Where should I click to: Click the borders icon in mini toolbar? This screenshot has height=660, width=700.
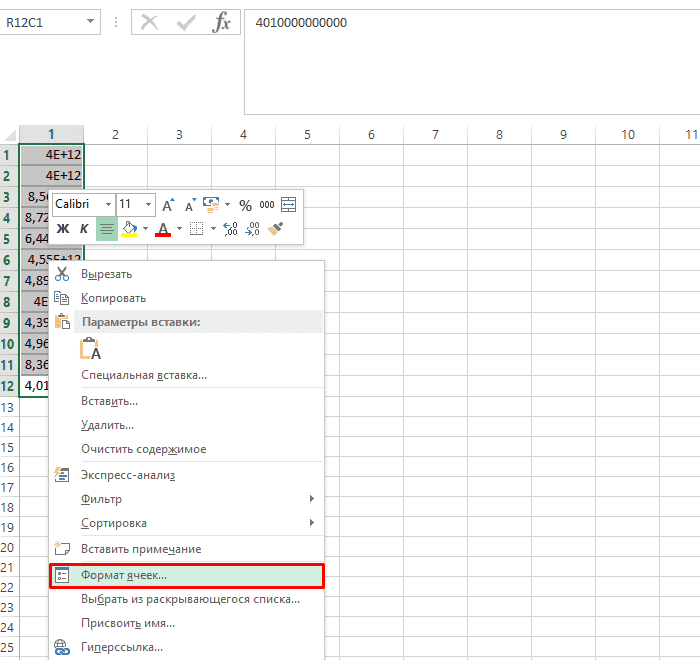point(196,228)
